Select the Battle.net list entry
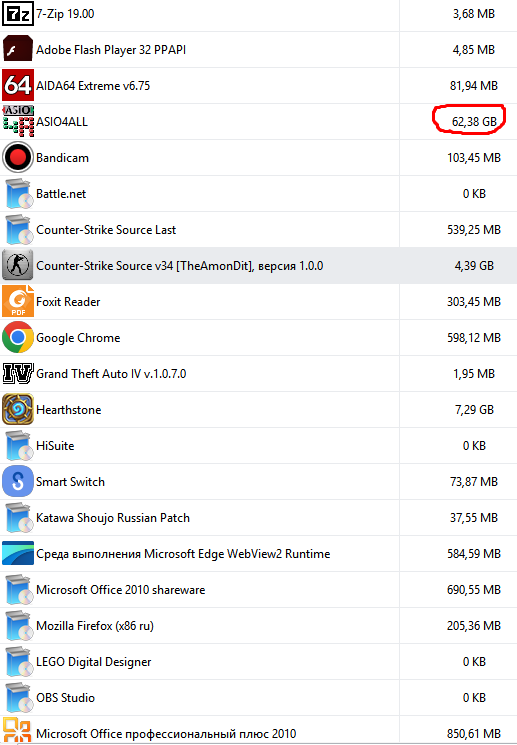The image size is (517, 745). tap(258, 194)
